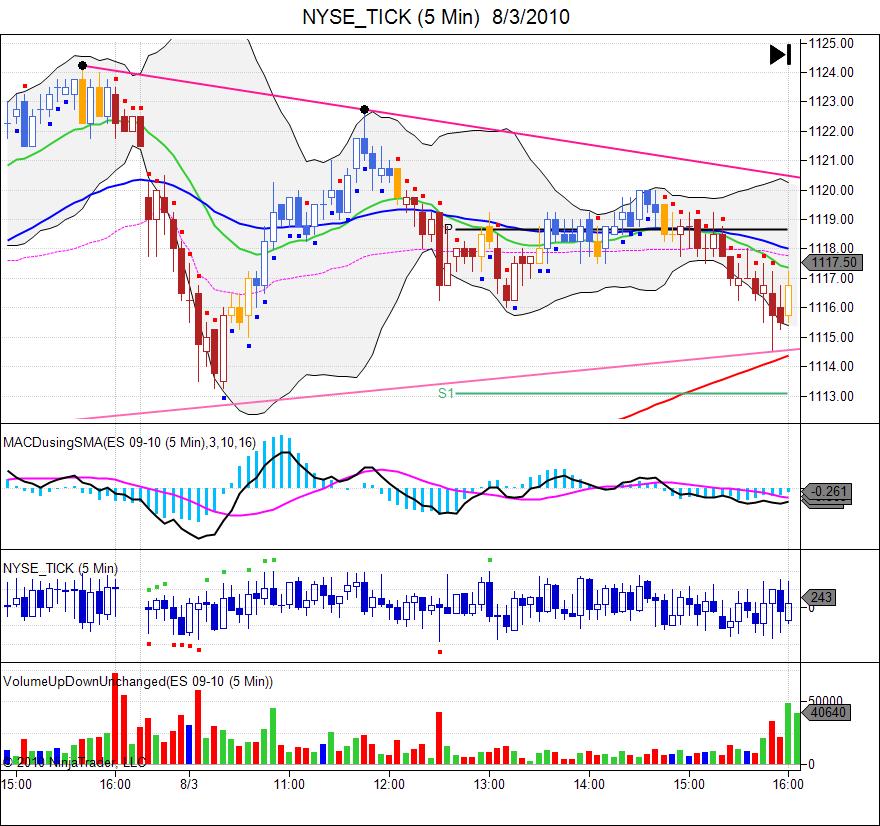
Task: Select the second black trendline anchor dot
Action: point(365,109)
